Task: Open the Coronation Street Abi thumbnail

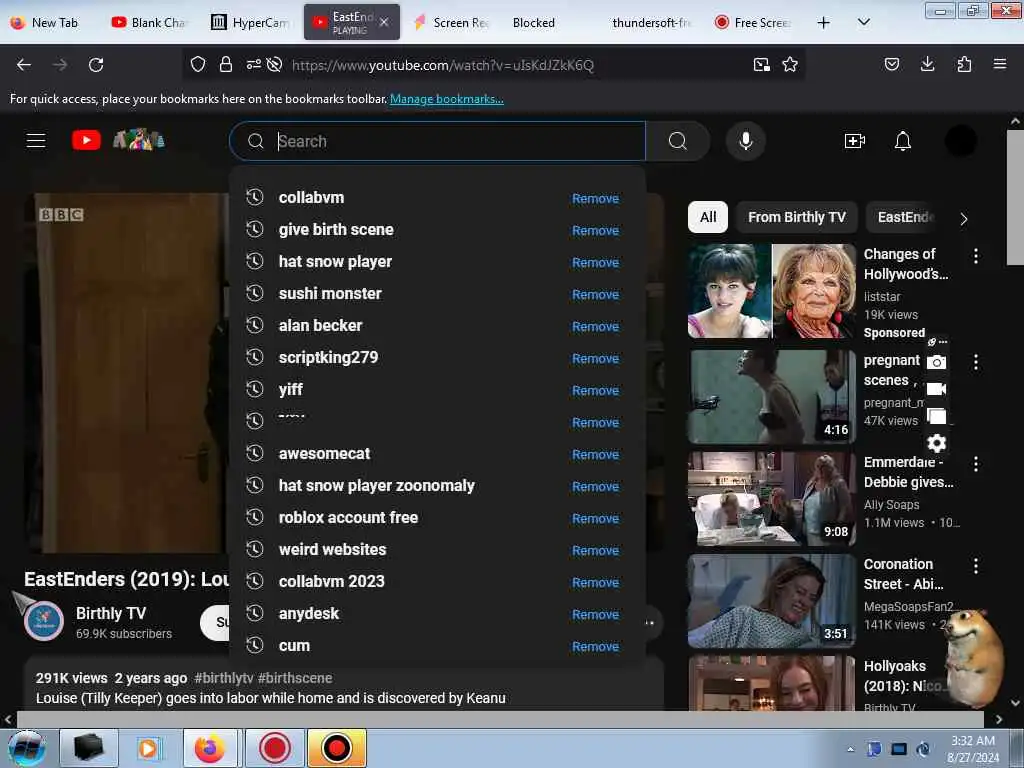Action: click(x=771, y=601)
